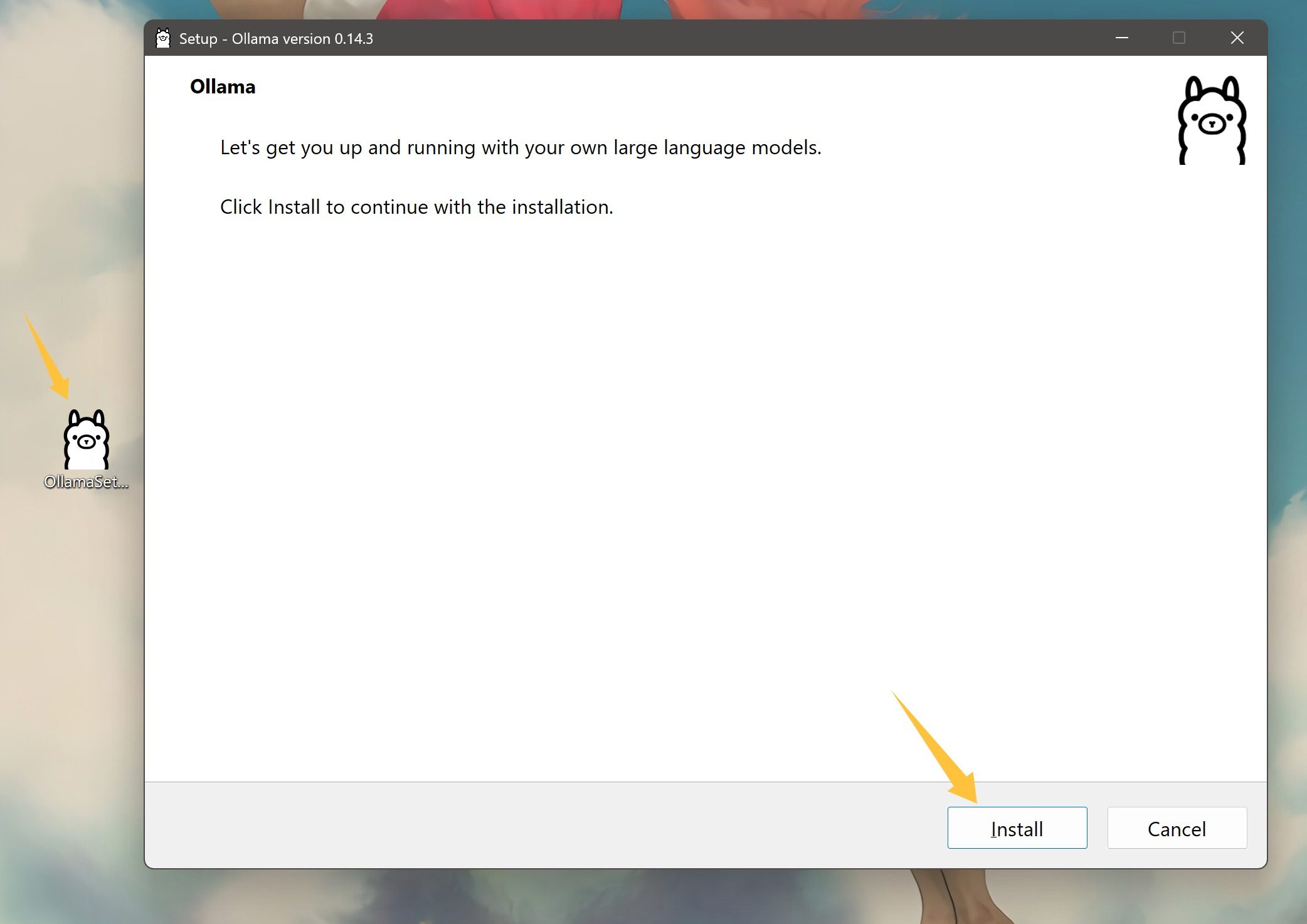Click desktop wallpaper below the setup window
1307x924 pixels.
pyautogui.click(x=627, y=898)
